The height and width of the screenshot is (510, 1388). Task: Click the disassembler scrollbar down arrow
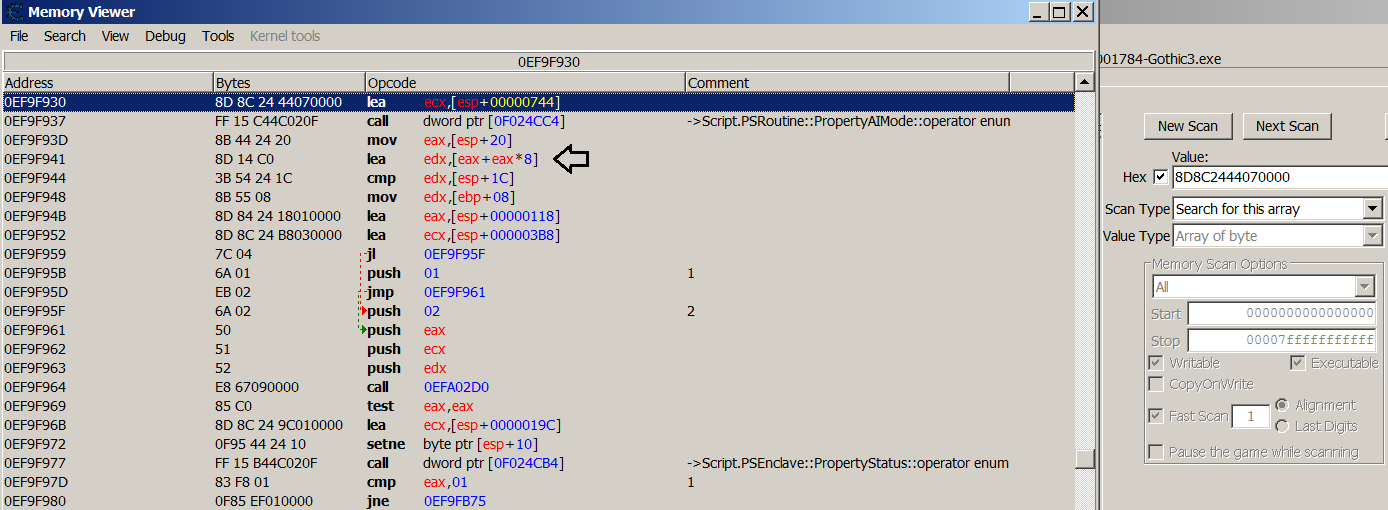tap(1083, 500)
